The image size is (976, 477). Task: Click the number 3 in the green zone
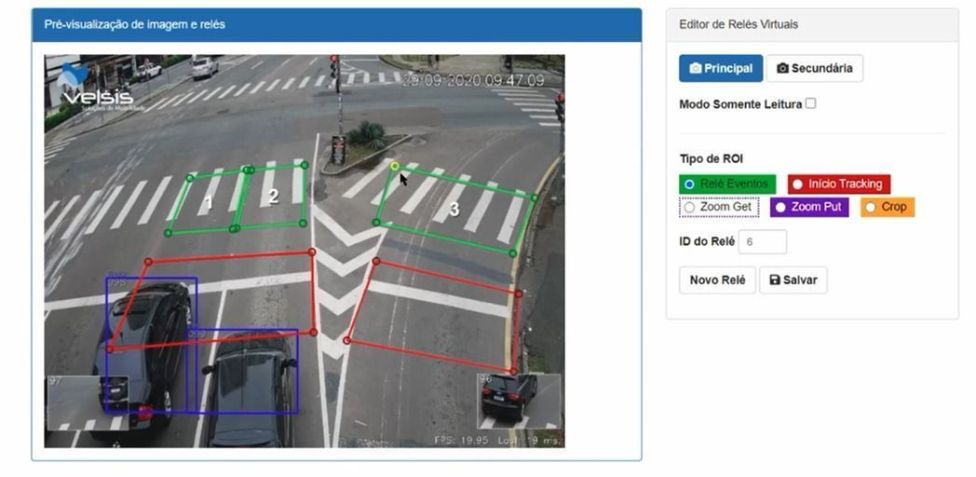click(454, 209)
